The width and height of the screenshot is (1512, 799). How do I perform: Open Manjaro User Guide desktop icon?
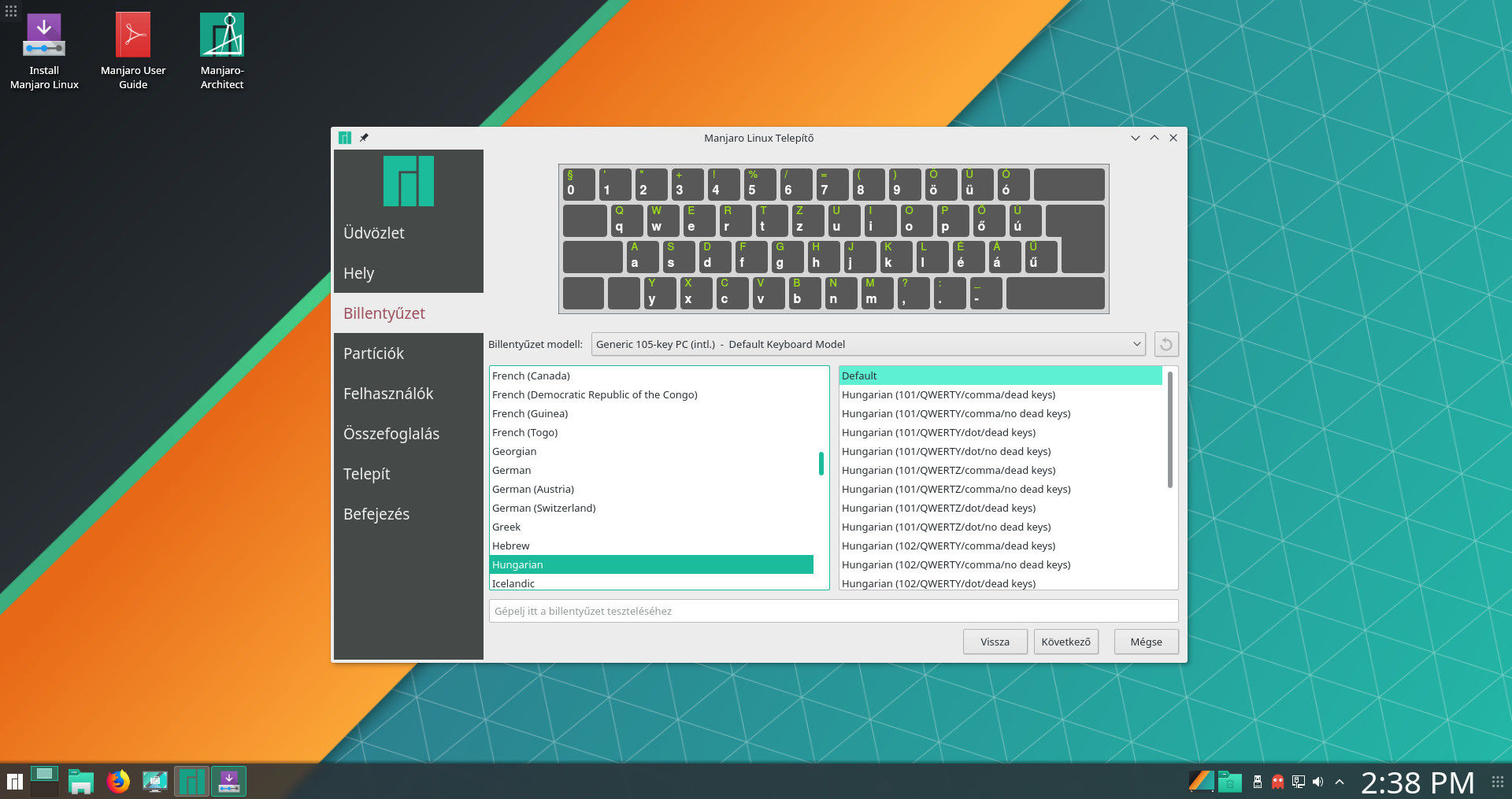(133, 52)
